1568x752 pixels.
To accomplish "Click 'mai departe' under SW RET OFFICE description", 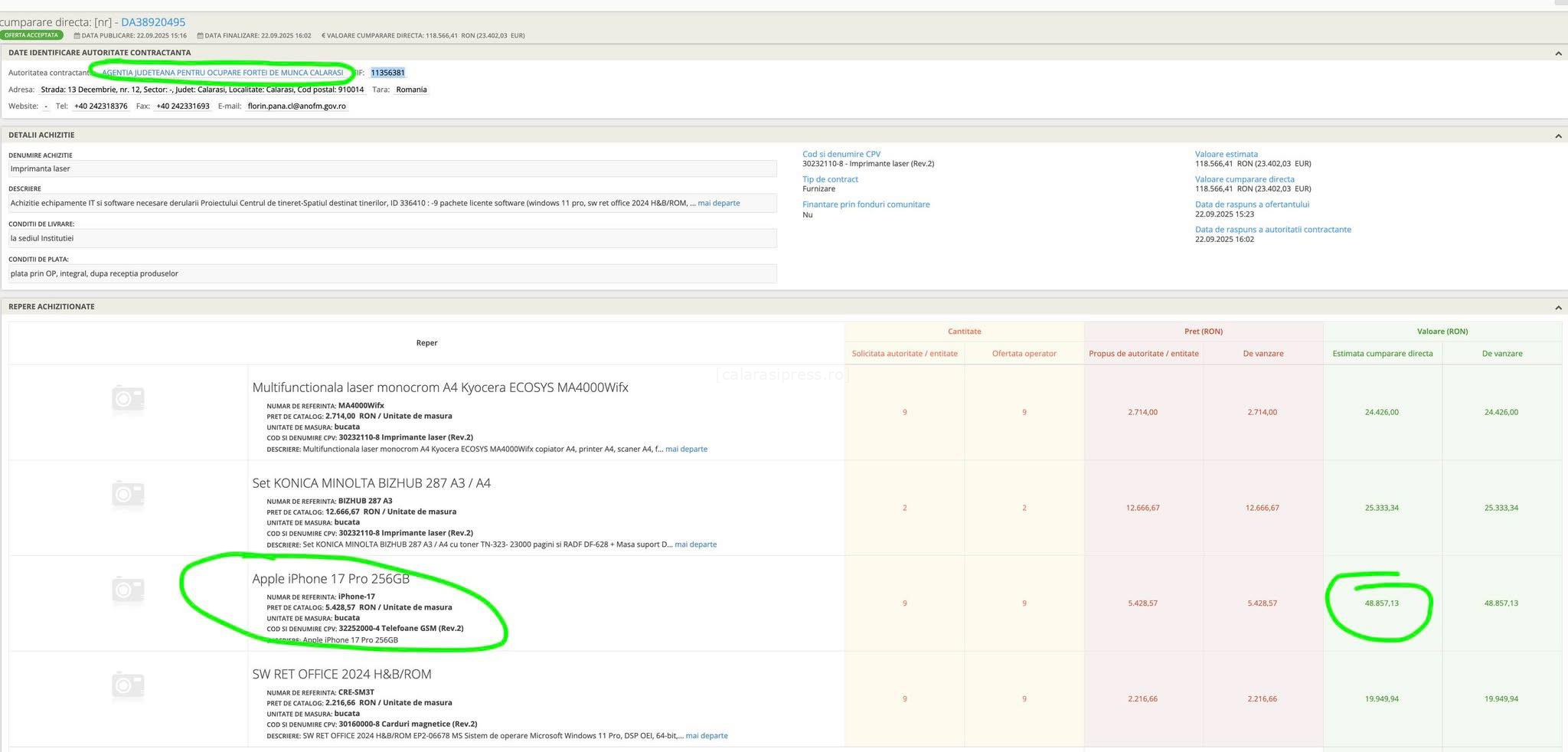I will pos(706,736).
